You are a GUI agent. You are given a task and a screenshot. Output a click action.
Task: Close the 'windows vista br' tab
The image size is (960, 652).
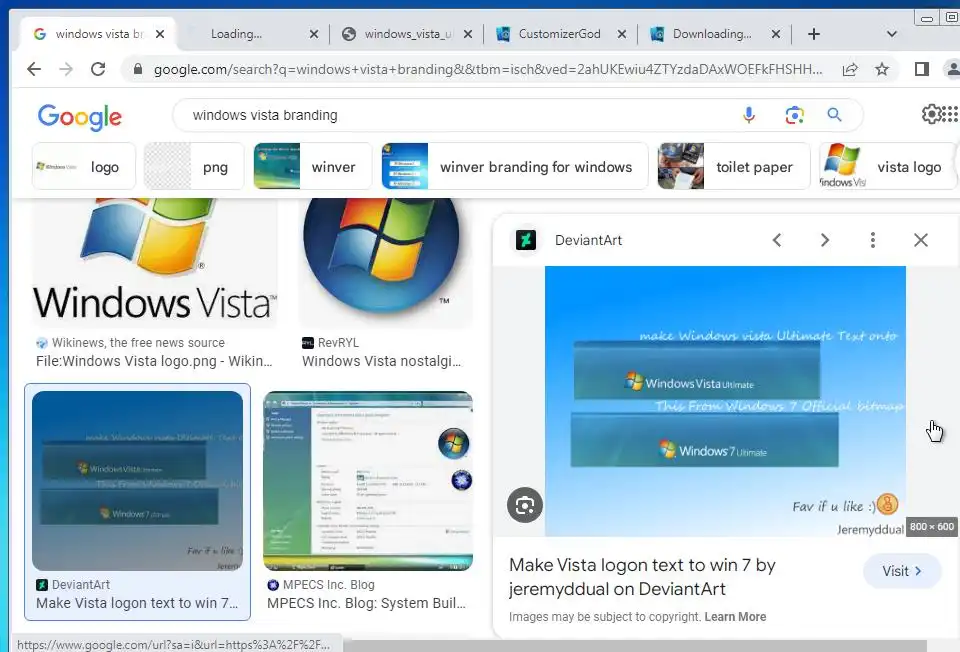click(x=160, y=34)
